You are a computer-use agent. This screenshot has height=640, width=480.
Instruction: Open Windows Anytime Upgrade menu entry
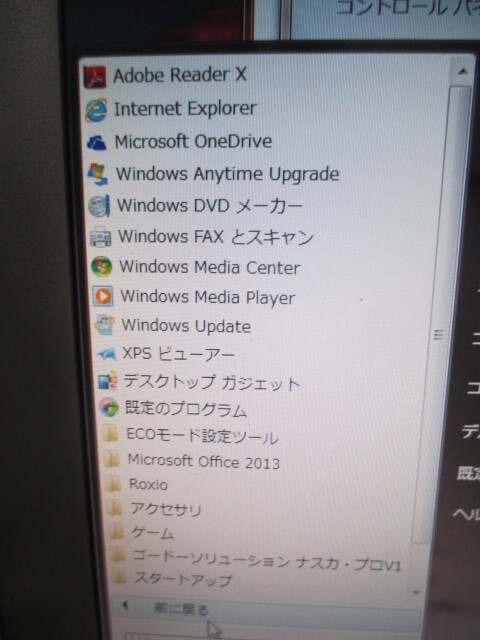point(228,174)
